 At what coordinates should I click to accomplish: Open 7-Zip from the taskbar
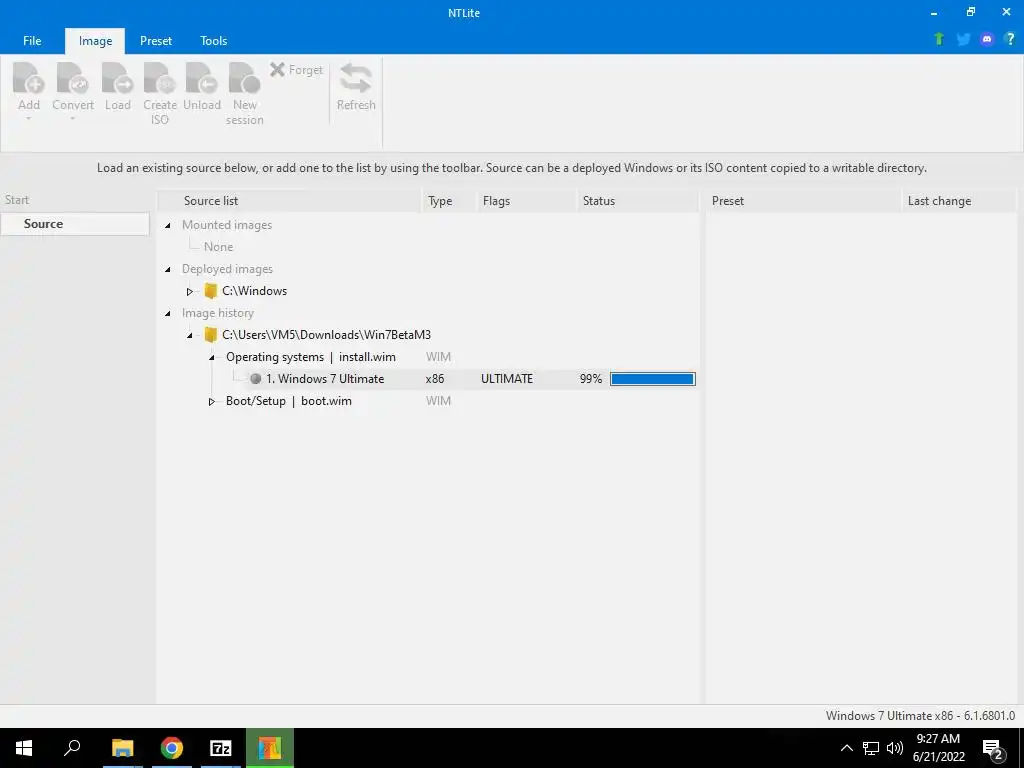(221, 748)
